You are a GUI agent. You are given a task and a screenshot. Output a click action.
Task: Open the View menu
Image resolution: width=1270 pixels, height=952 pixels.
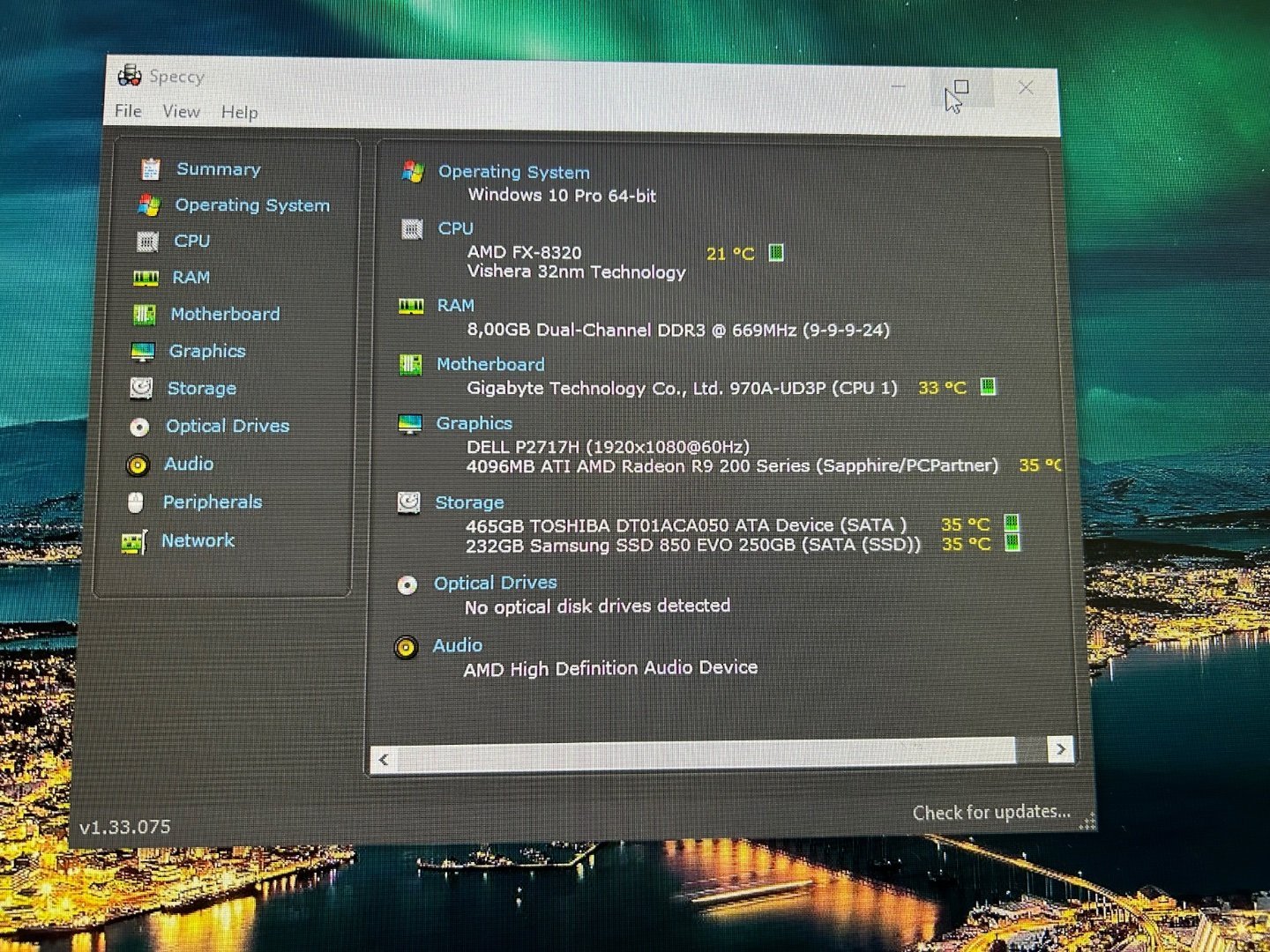[x=181, y=112]
